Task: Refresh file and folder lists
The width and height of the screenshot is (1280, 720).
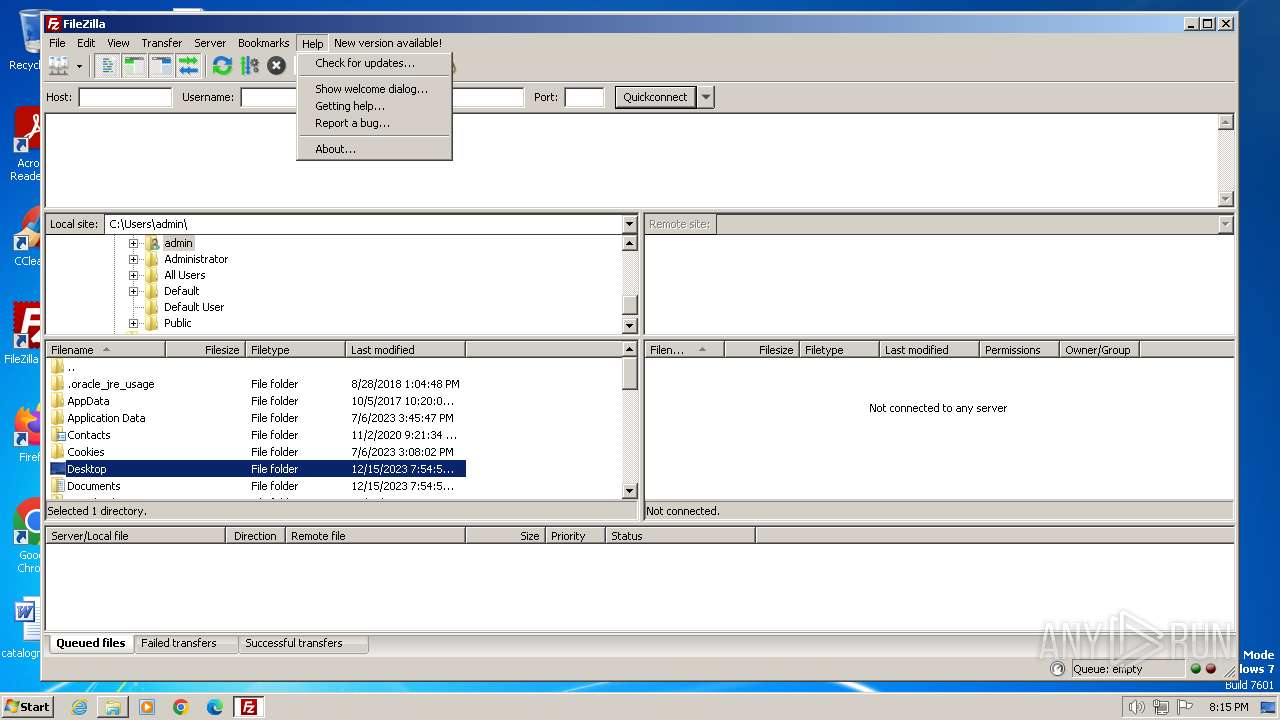Action: [222, 66]
